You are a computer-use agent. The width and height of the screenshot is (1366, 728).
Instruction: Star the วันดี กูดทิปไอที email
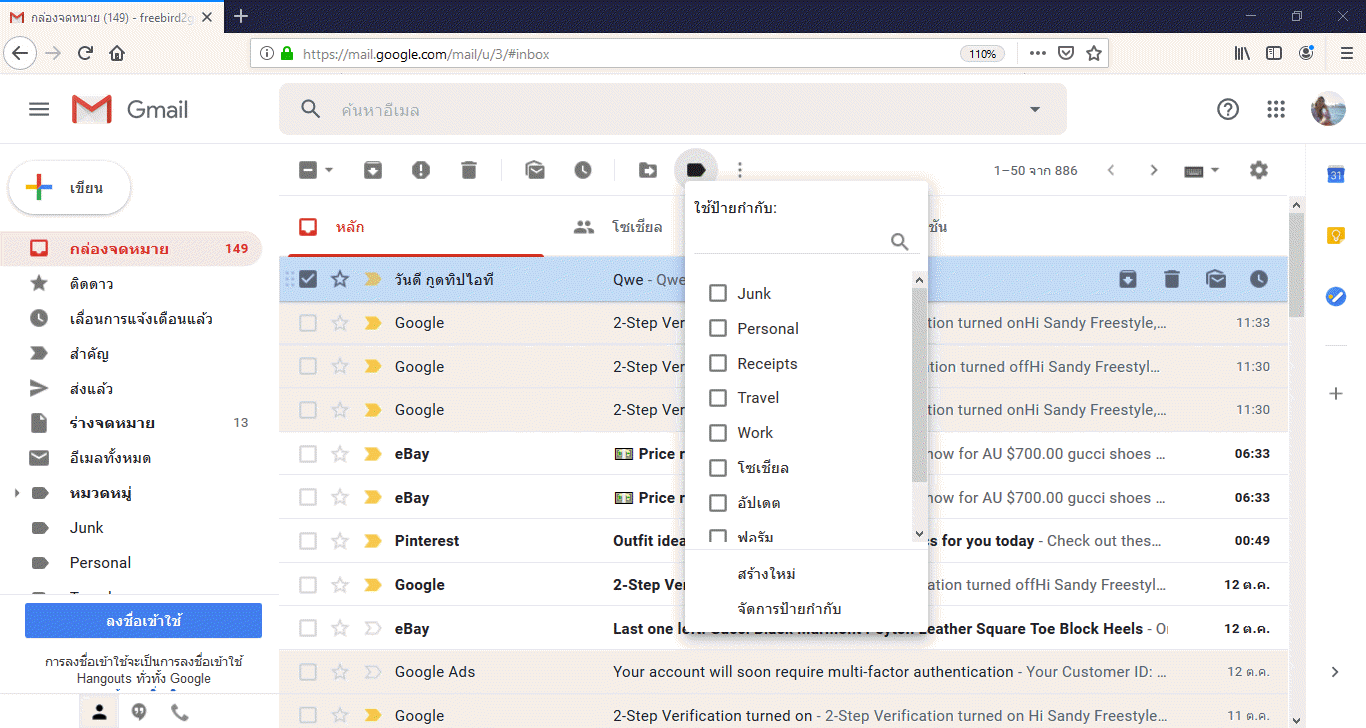(x=340, y=279)
